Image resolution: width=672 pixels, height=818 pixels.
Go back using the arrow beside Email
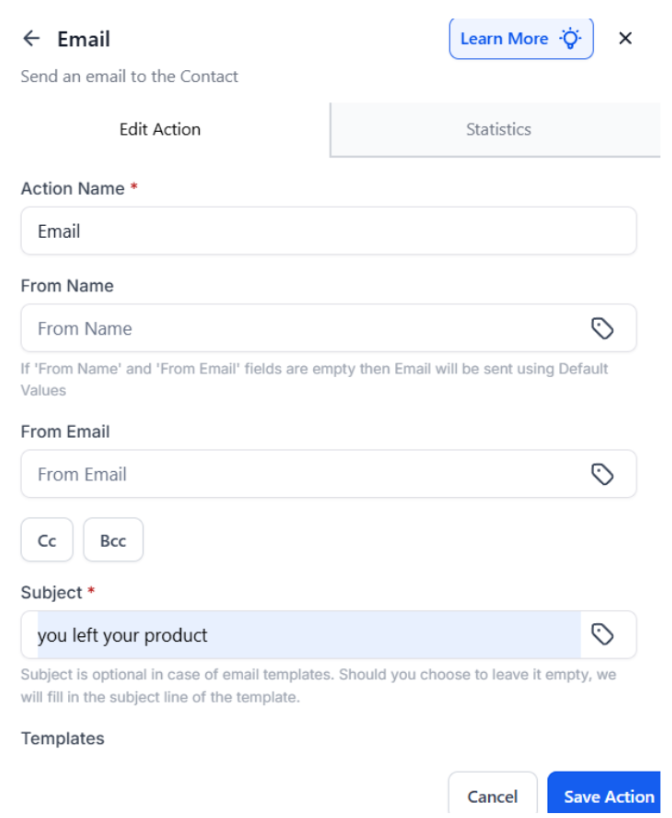32,39
